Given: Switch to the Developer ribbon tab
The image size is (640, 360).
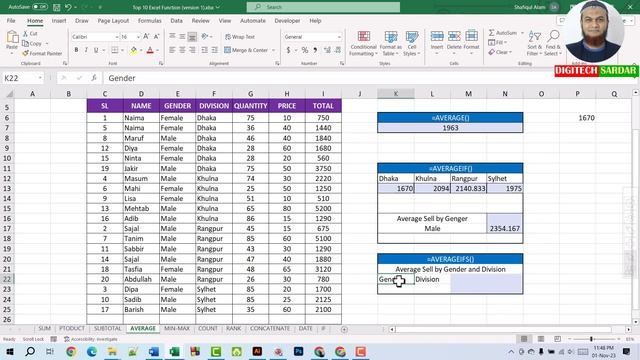Looking at the screenshot, I should click(x=287, y=20).
